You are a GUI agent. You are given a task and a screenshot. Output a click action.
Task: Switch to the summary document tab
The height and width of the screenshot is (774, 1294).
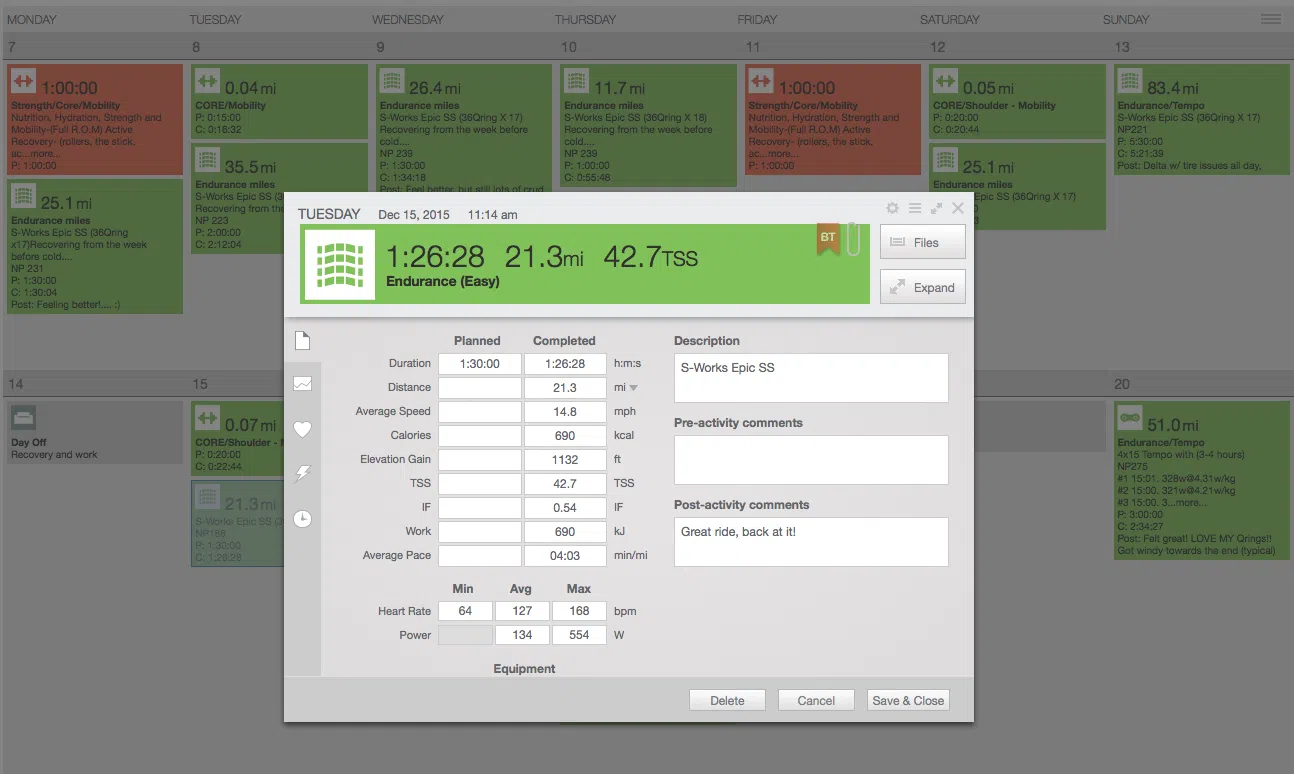tap(302, 341)
